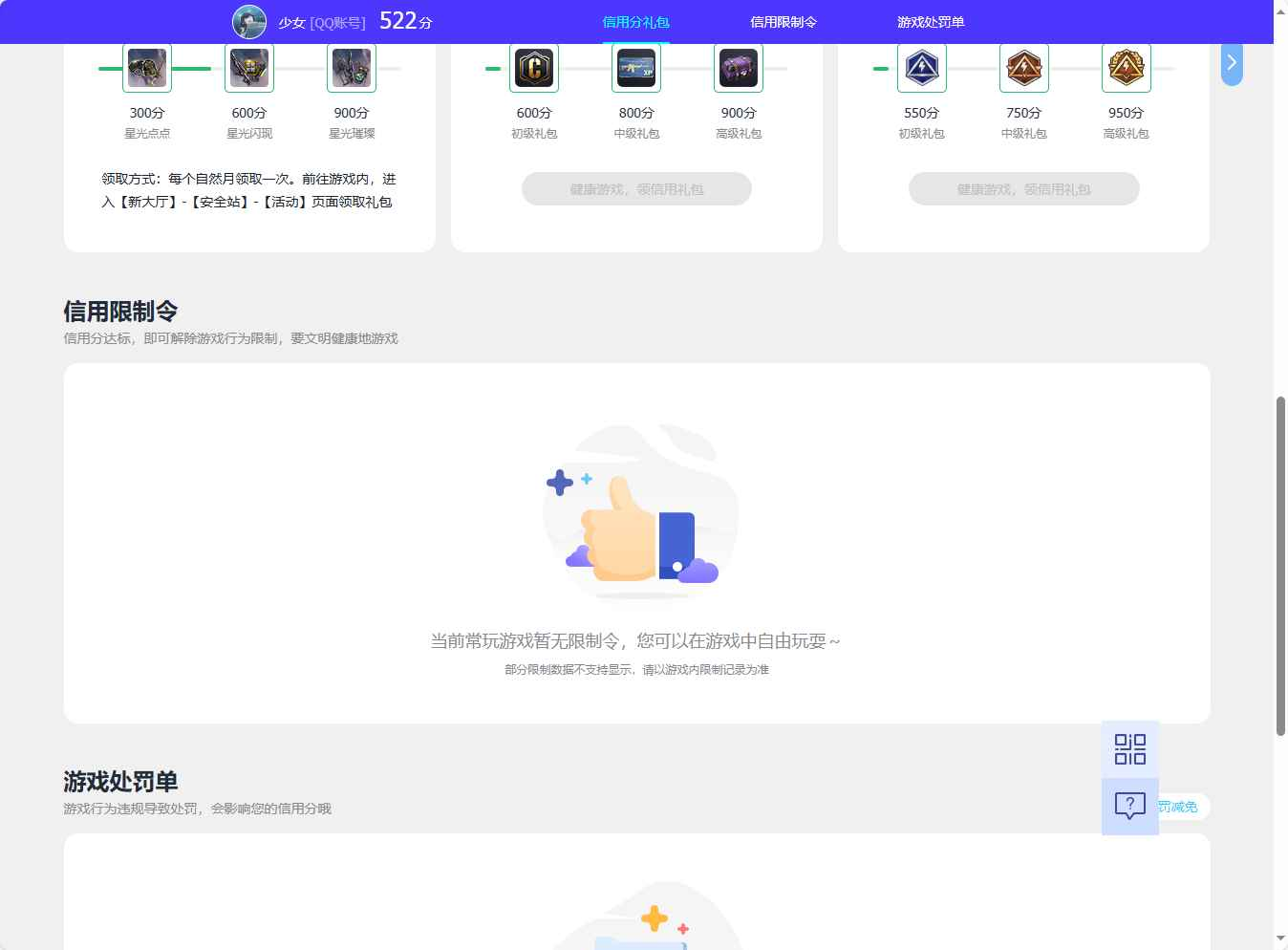The image size is (1288, 950).
Task: Click the 部分限制数据不支持显示 note
Action: [636, 670]
